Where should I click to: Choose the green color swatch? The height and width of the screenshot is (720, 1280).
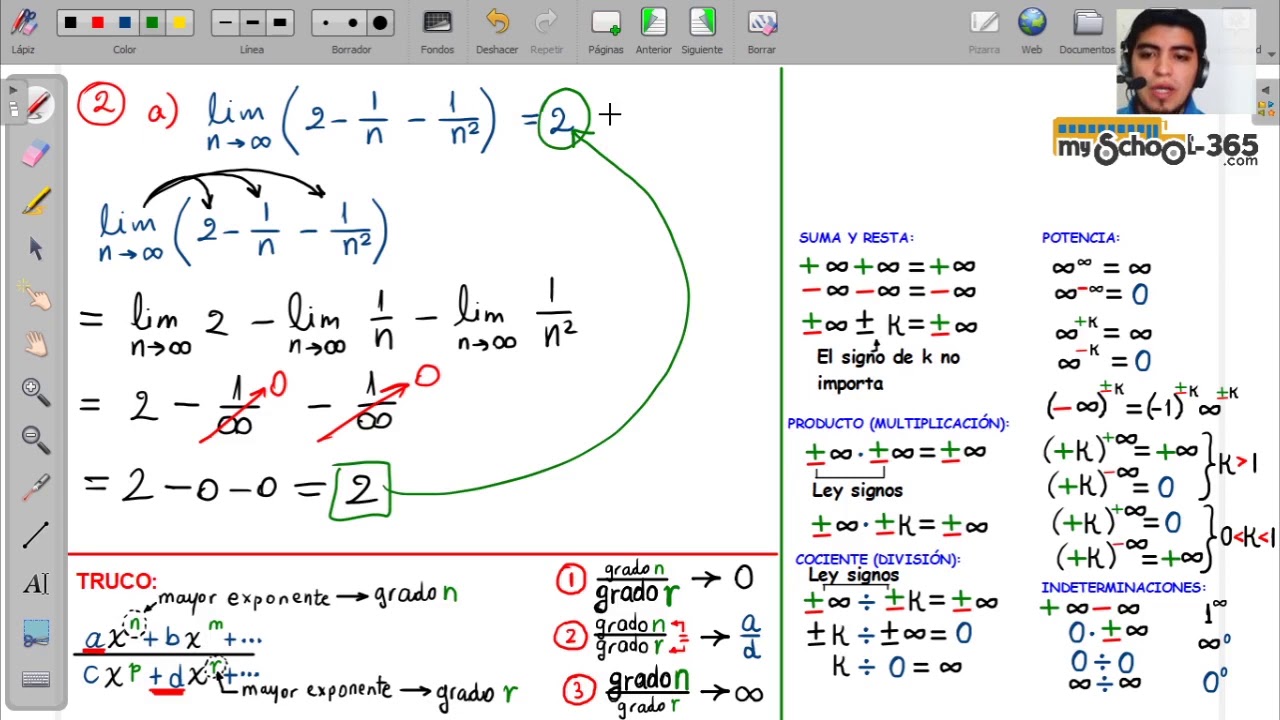pyautogui.click(x=152, y=22)
